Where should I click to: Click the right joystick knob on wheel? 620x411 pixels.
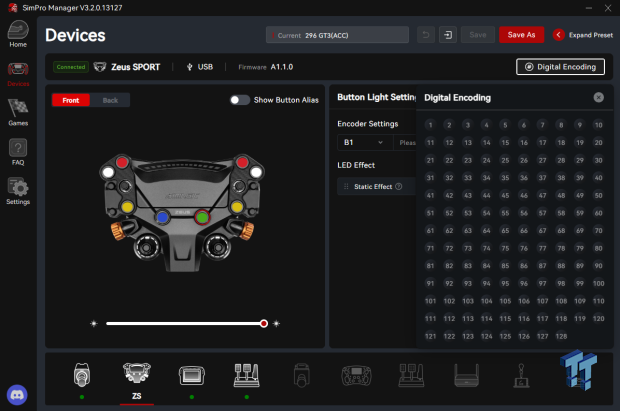pos(218,248)
